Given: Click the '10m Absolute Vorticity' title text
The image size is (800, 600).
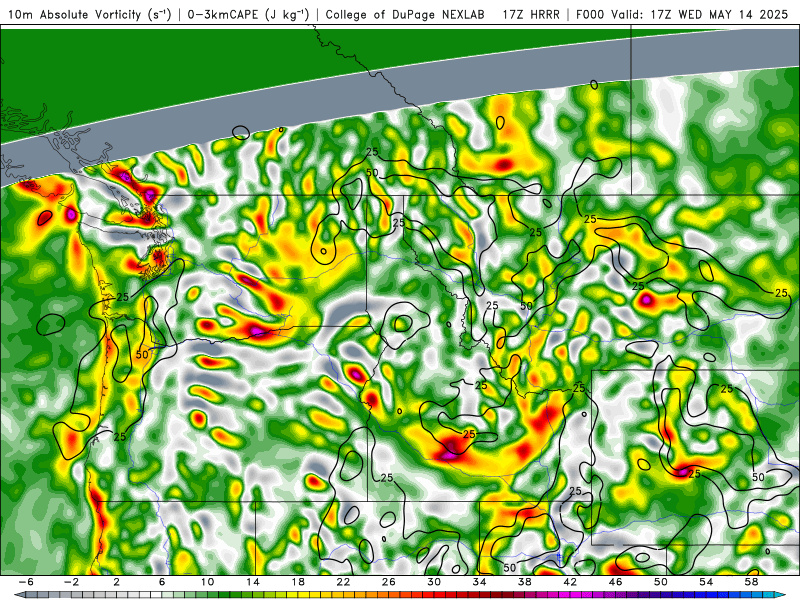Looking at the screenshot, I should [x=90, y=14].
